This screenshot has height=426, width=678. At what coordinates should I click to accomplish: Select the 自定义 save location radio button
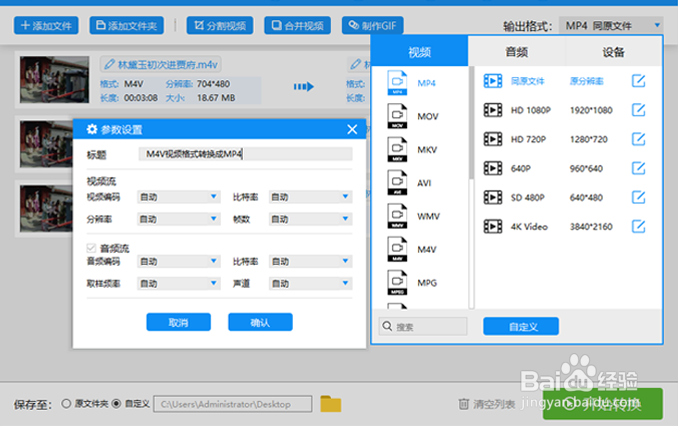(x=116, y=404)
